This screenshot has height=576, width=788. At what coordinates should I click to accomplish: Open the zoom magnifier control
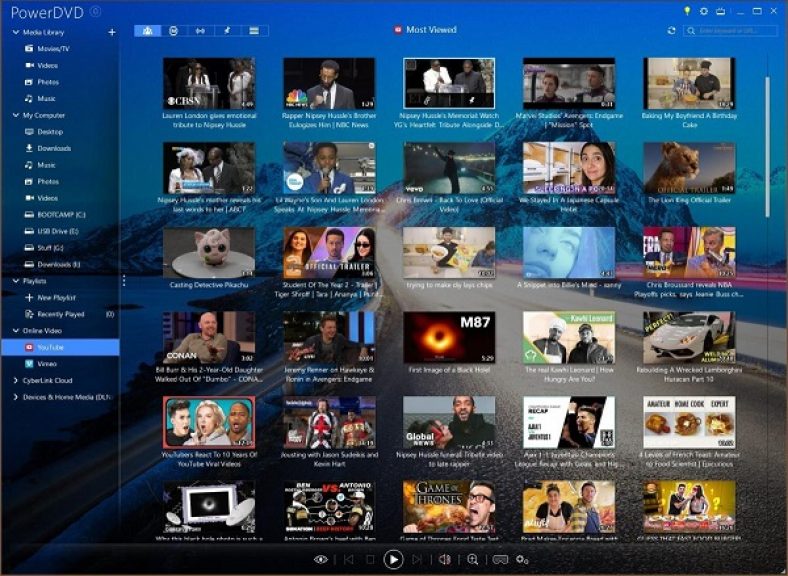tap(472, 559)
